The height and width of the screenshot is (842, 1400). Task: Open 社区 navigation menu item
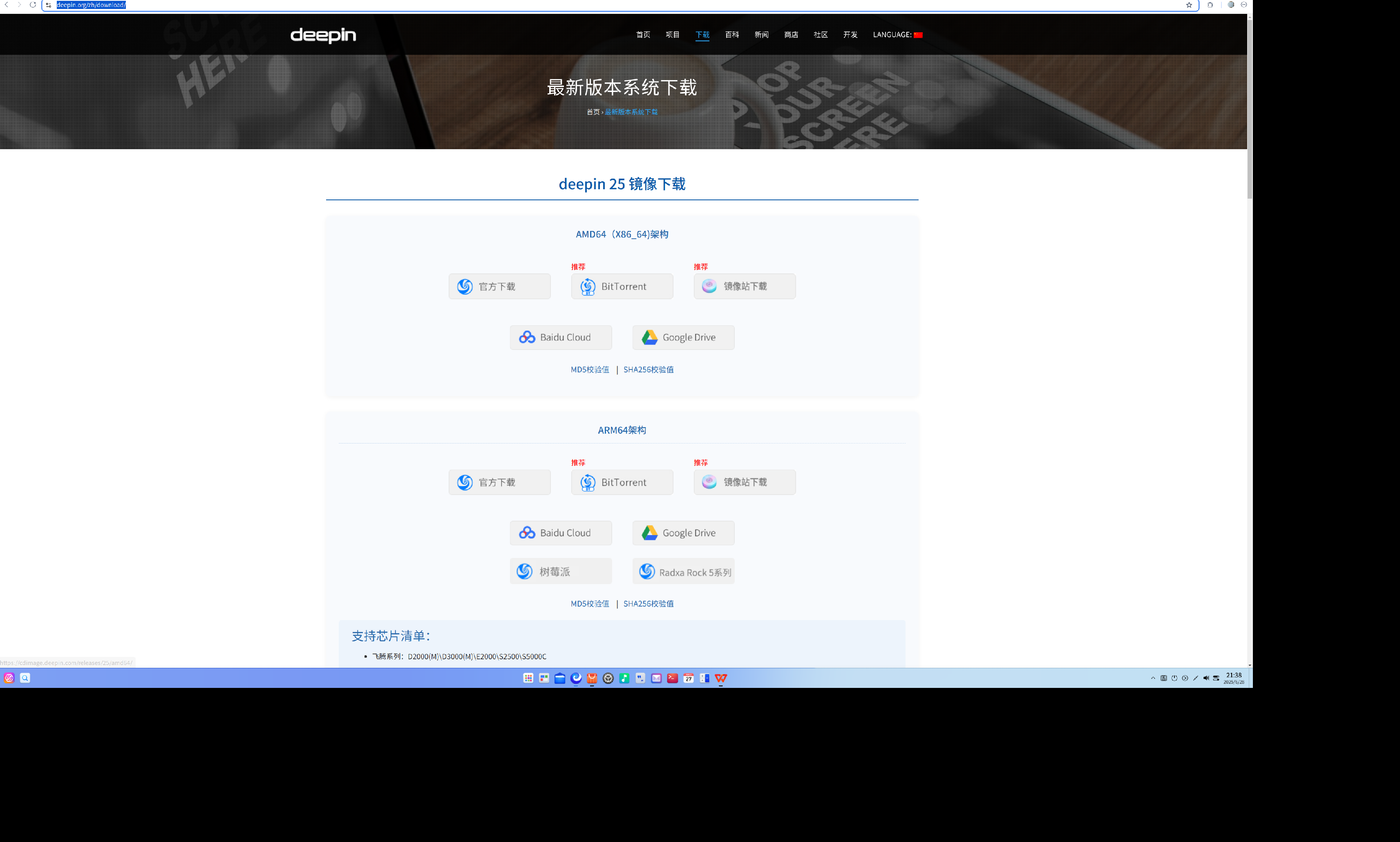coord(820,35)
